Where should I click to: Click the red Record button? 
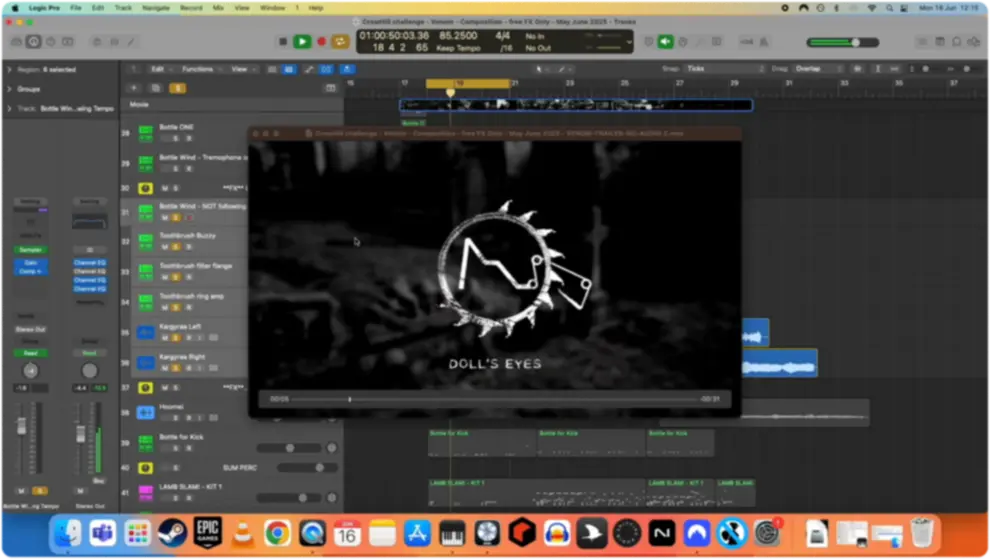pyautogui.click(x=321, y=41)
